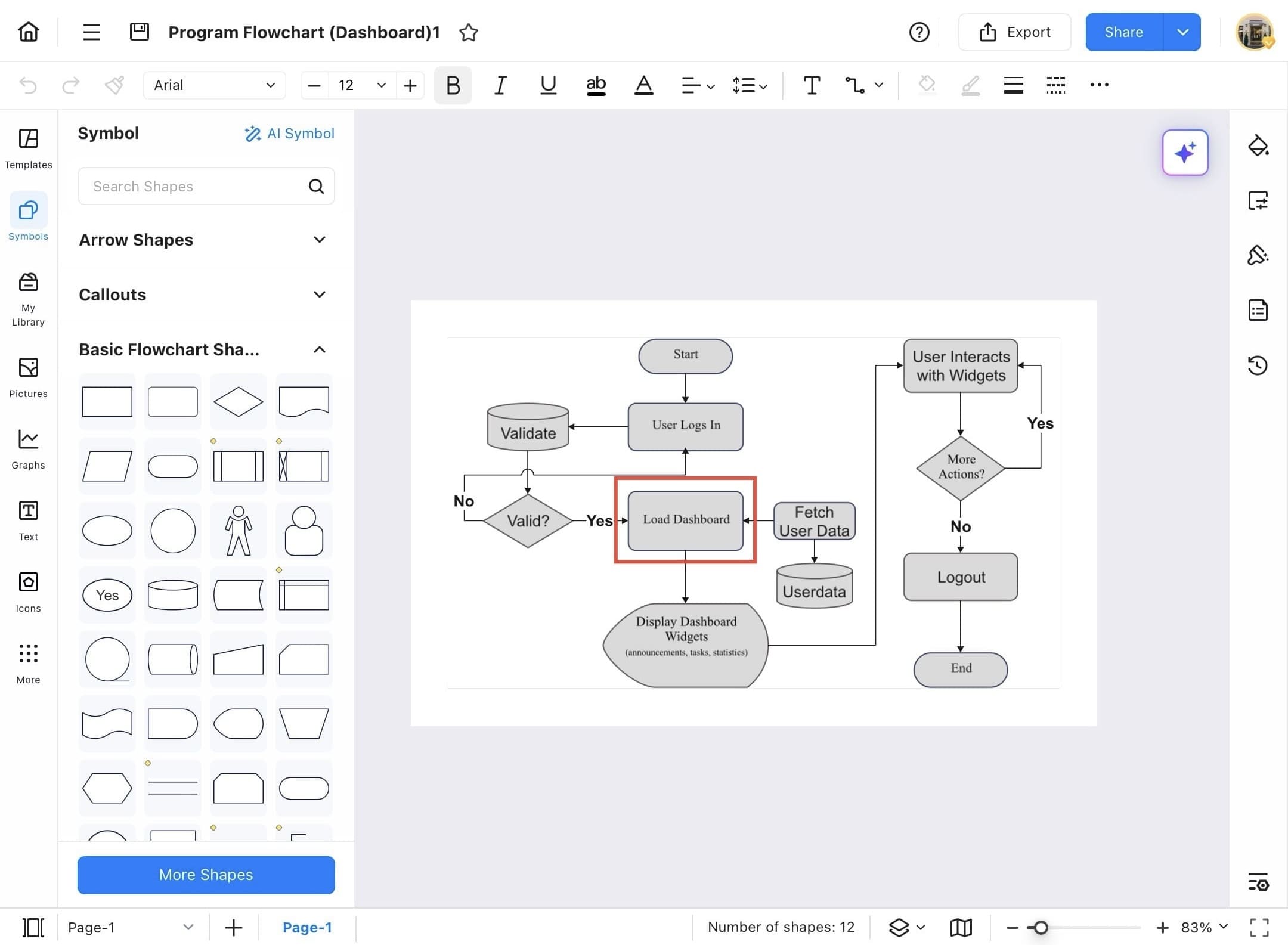Click the font color icon
1288x945 pixels.
click(643, 85)
